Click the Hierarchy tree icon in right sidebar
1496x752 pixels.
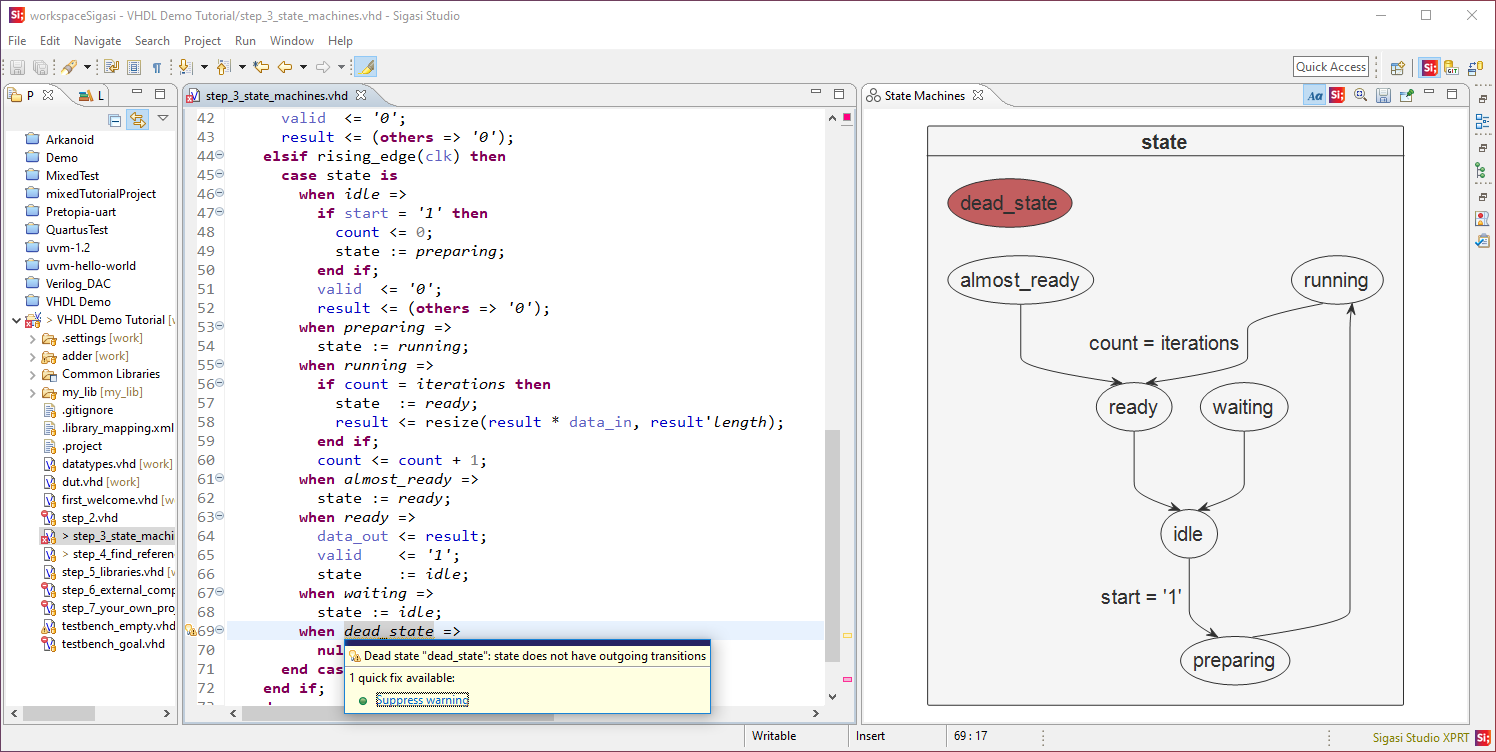click(x=1482, y=171)
